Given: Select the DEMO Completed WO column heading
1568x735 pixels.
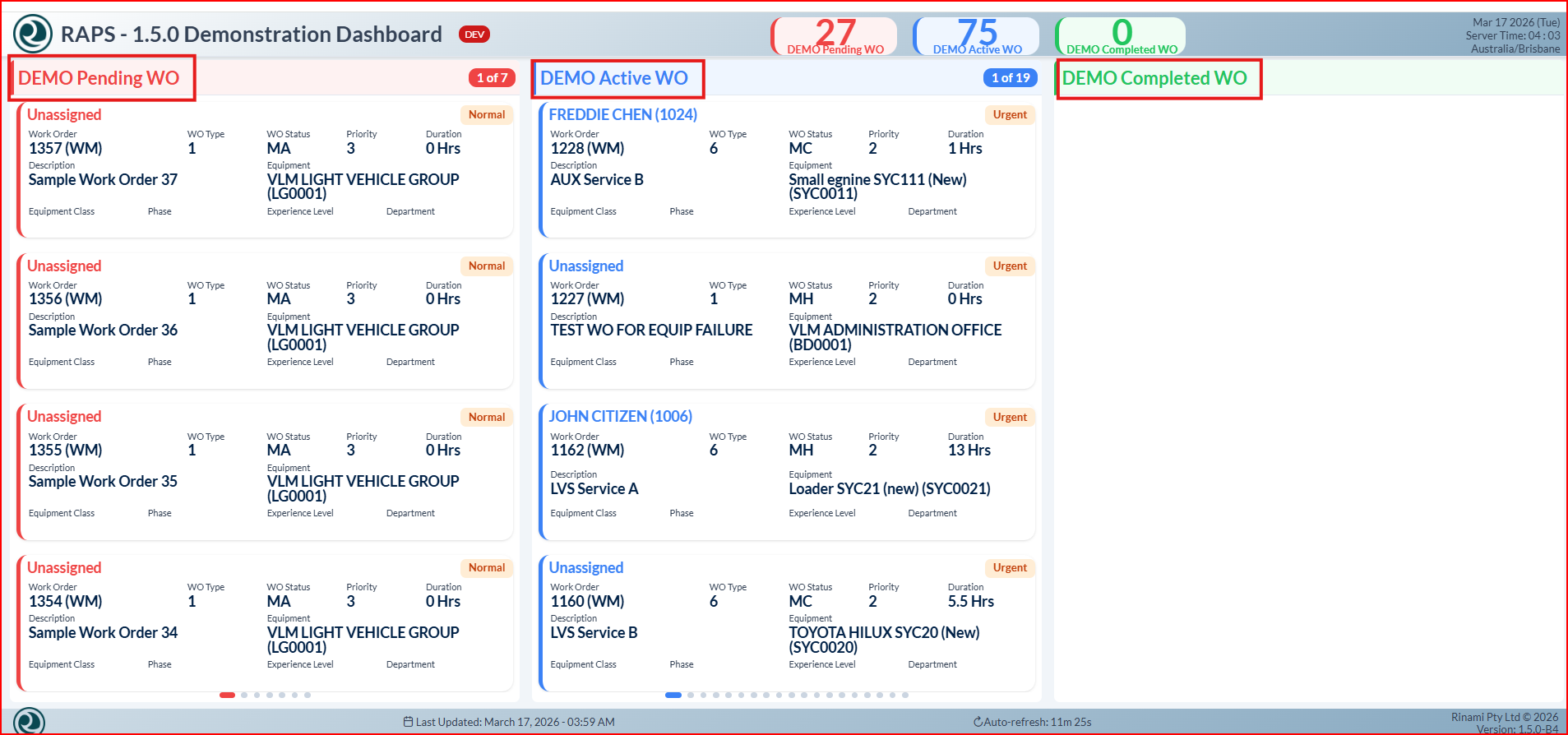Looking at the screenshot, I should tap(1154, 78).
